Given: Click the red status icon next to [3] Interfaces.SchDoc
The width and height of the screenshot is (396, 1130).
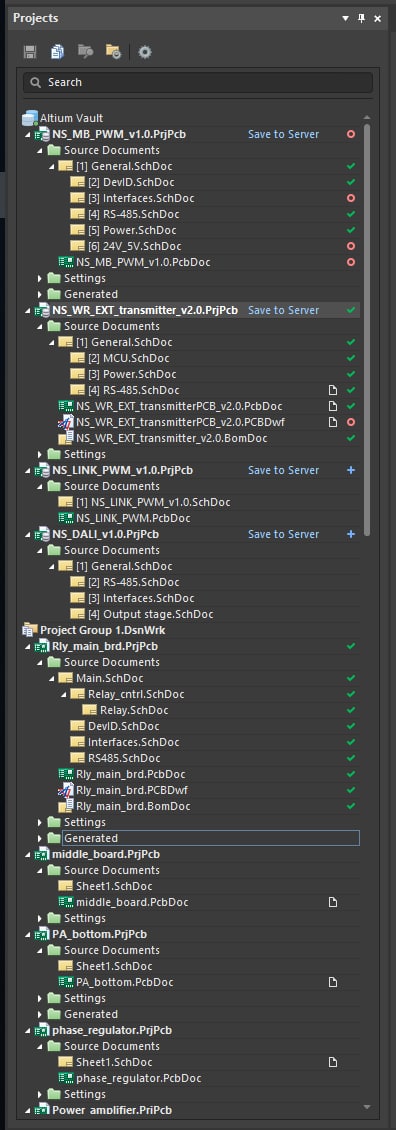Looking at the screenshot, I should point(351,198).
